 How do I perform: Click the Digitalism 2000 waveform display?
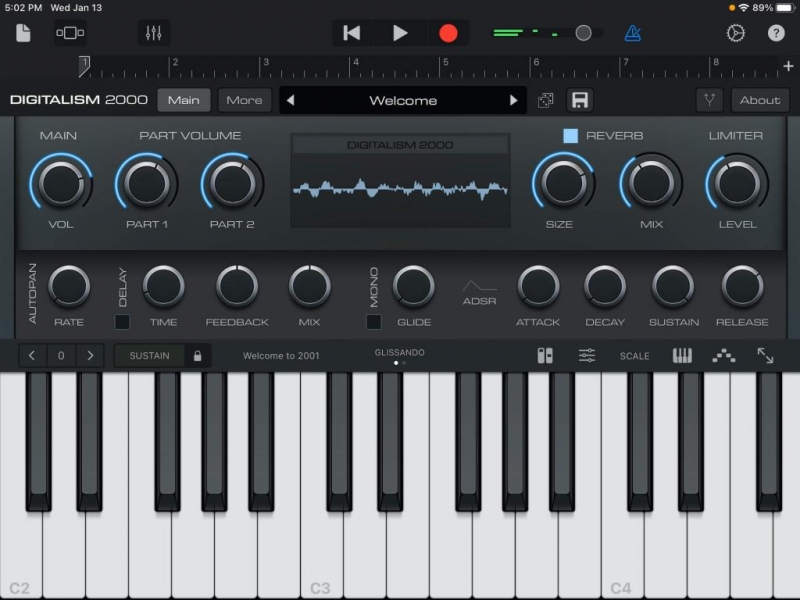401,181
